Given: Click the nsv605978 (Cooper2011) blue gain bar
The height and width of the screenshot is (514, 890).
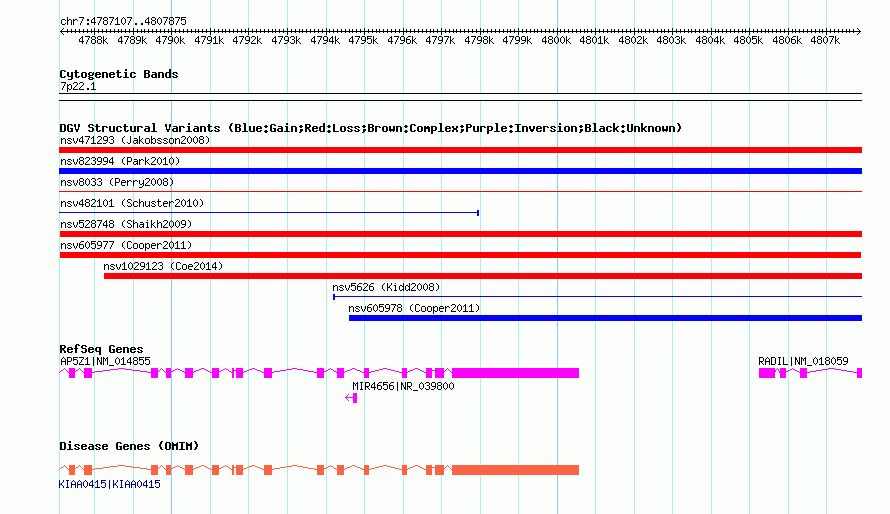Looking at the screenshot, I should (605, 318).
